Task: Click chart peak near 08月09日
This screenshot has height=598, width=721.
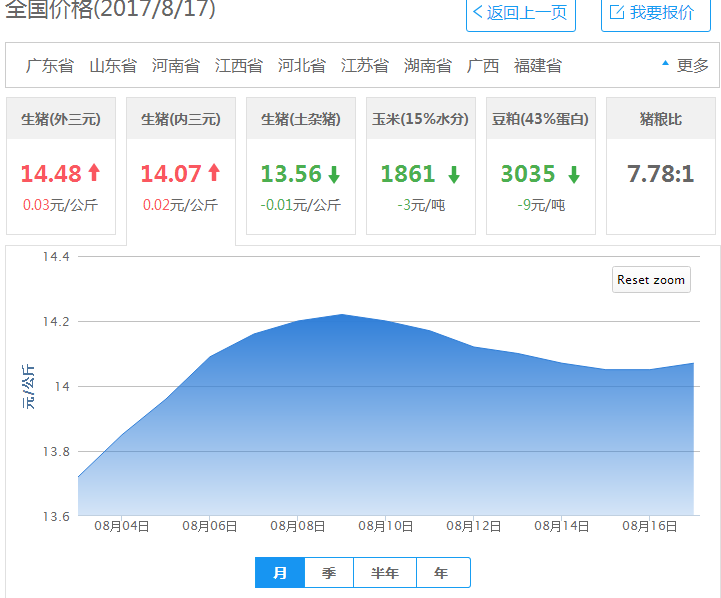Action: [x=342, y=315]
